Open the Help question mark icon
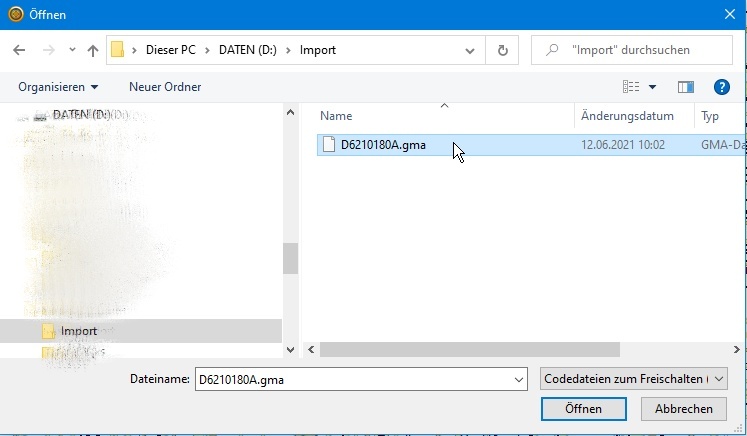The image size is (747, 436). [x=721, y=87]
